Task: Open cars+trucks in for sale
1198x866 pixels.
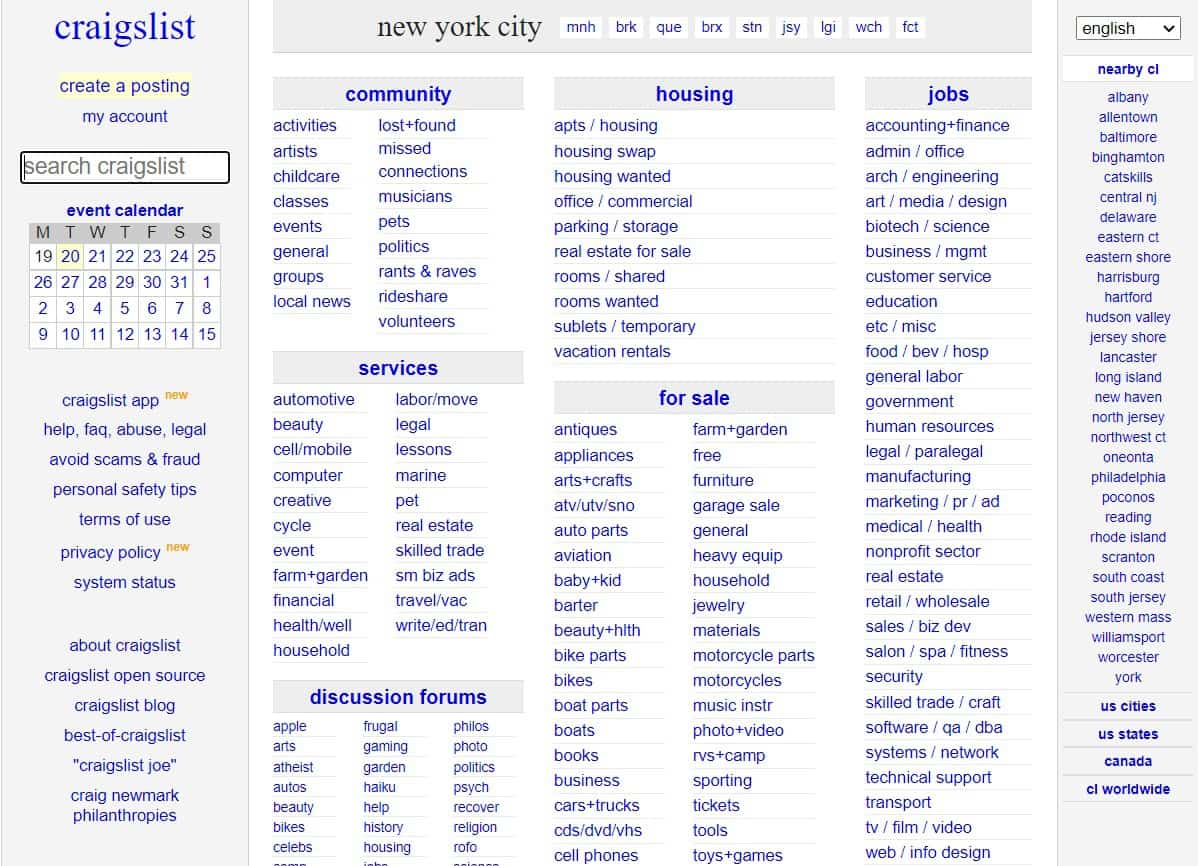Action: click(597, 806)
